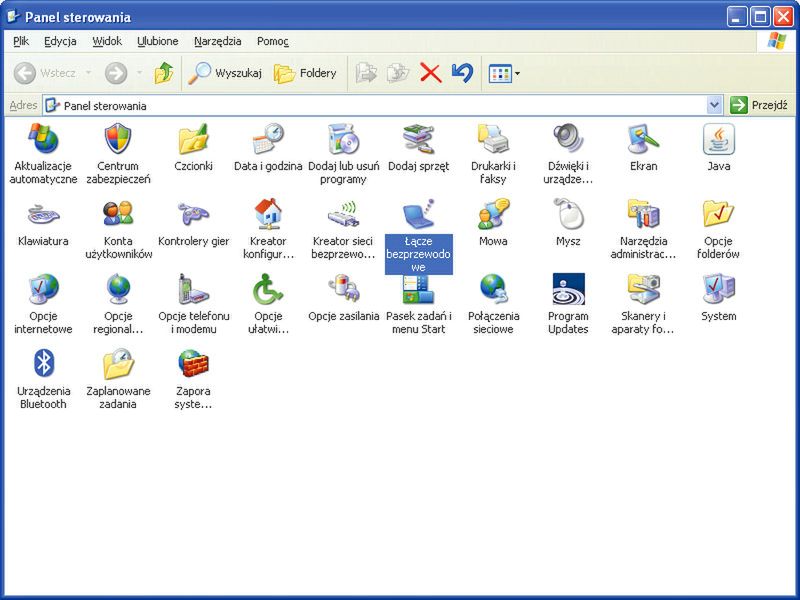800x600 pixels.
Task: Expand the address bar dropdown arrow
Action: 714,105
